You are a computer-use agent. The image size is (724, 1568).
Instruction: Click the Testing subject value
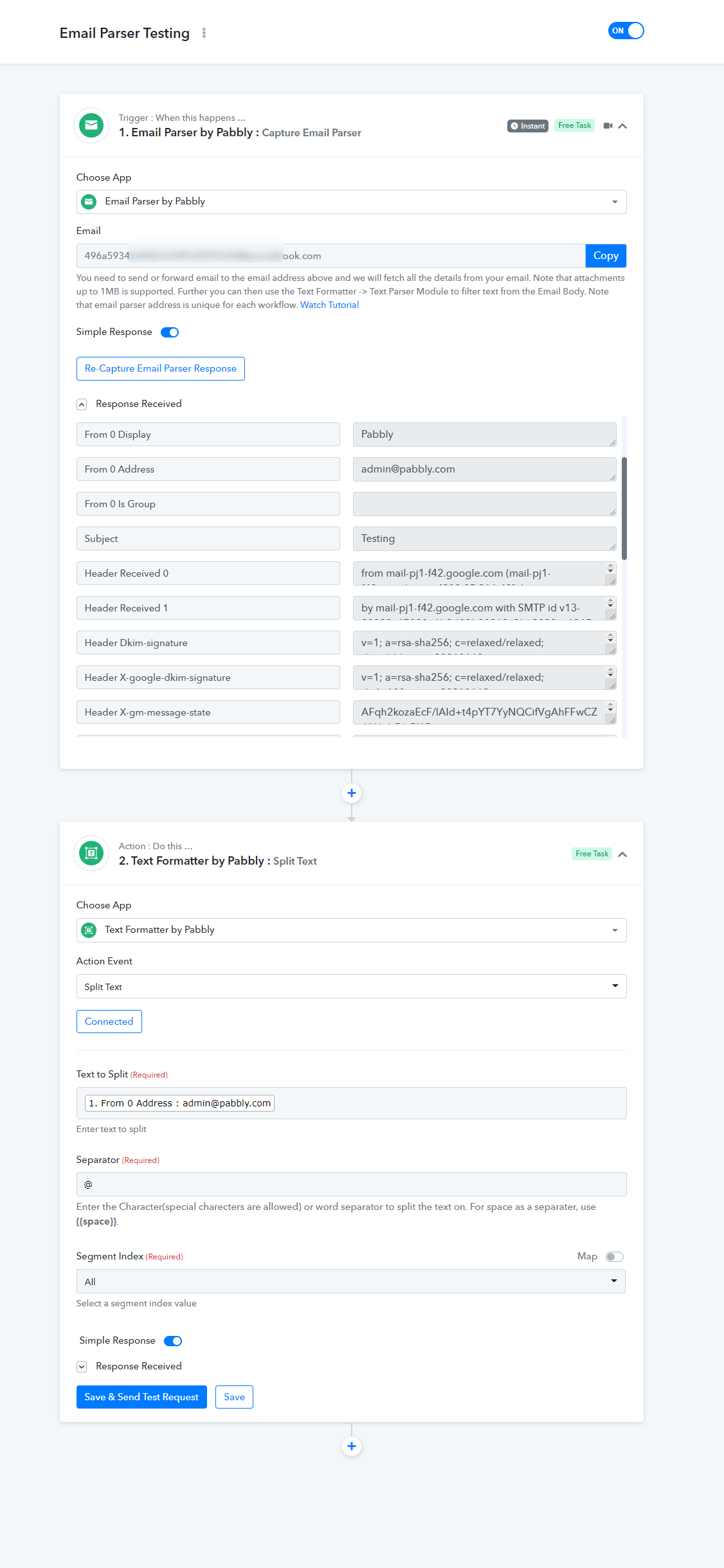tap(485, 539)
